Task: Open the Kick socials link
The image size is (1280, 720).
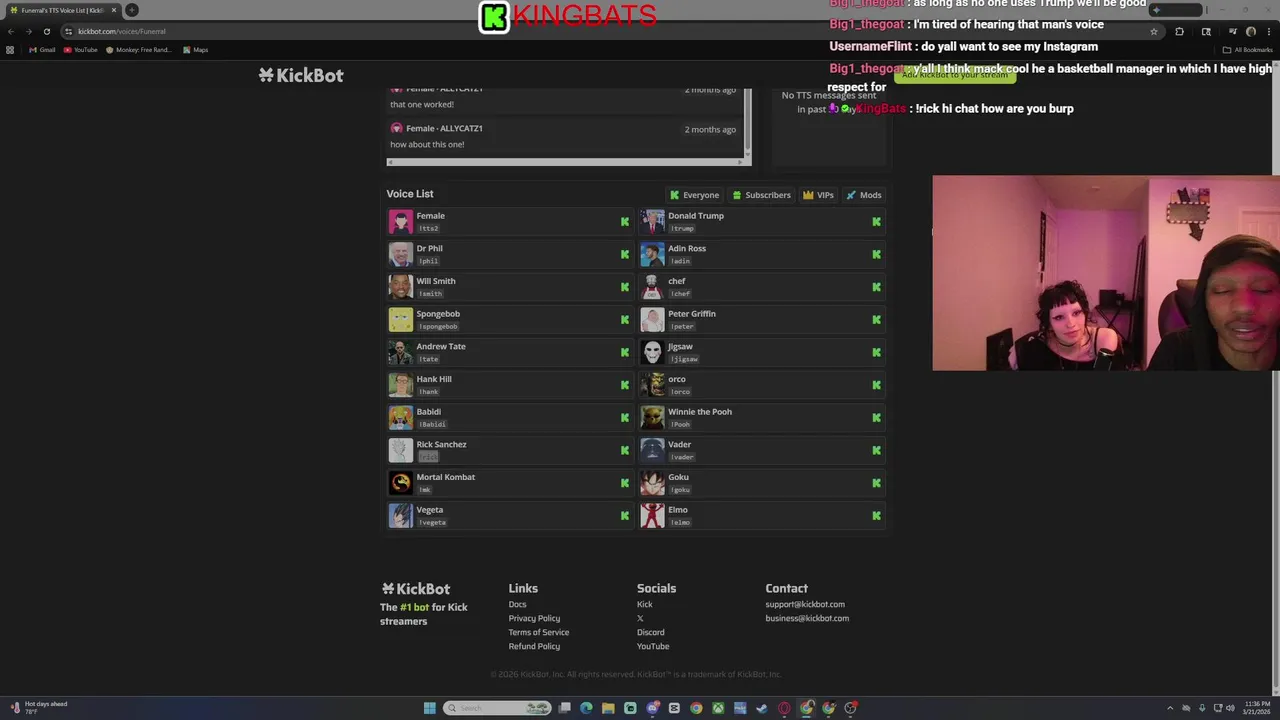Action: coord(644,604)
